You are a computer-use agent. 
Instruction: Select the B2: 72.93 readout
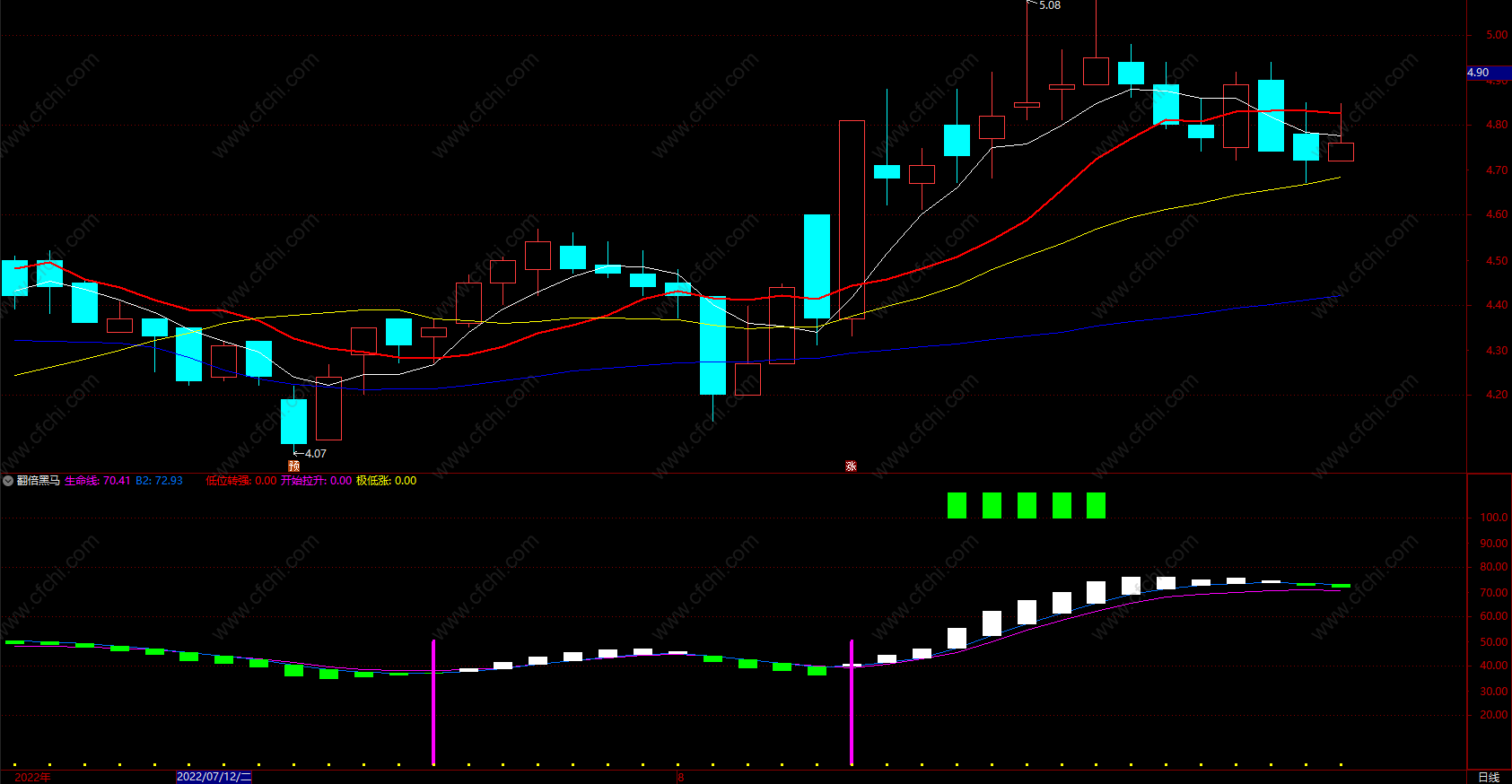click(x=159, y=481)
